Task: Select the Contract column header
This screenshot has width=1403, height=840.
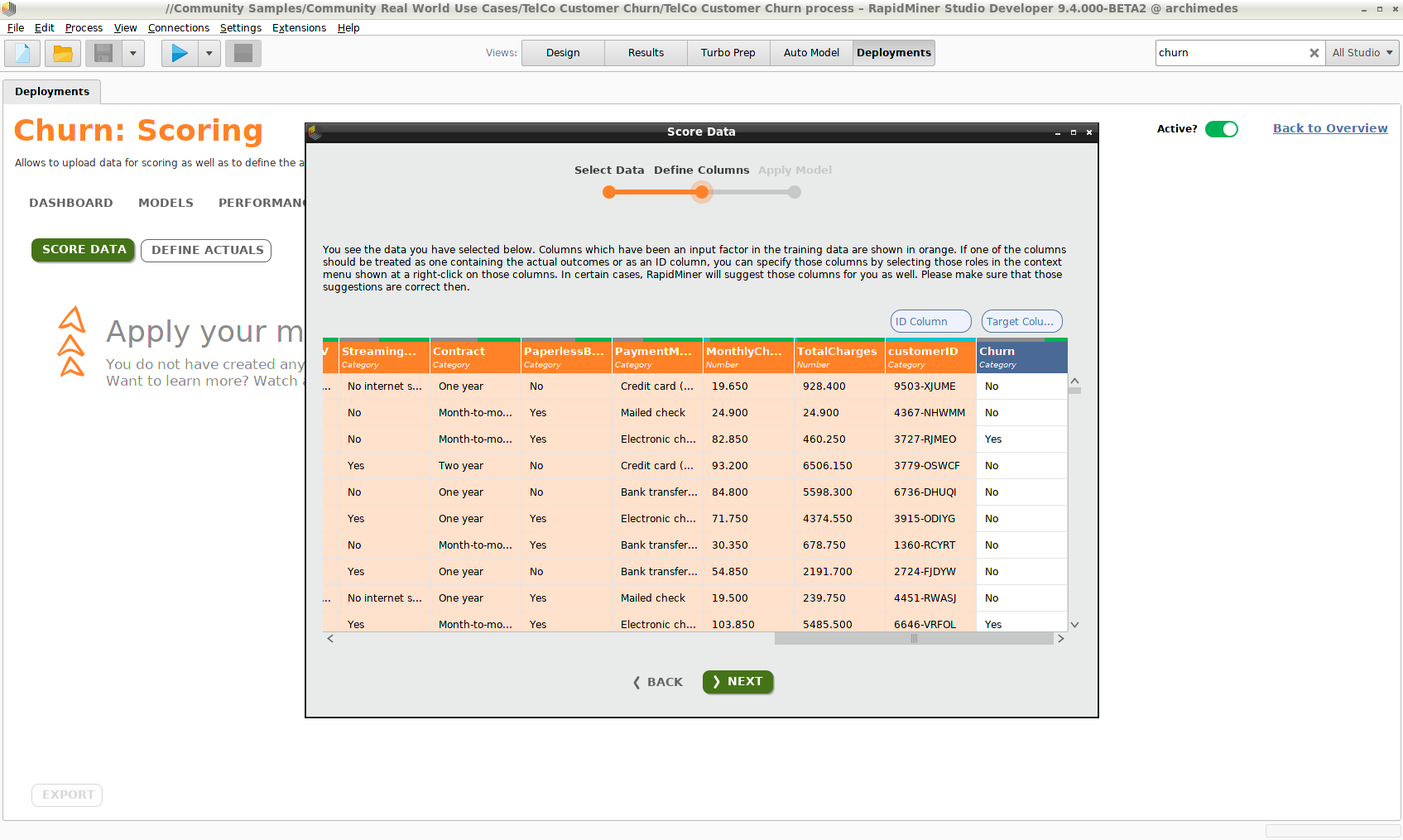Action: (475, 357)
